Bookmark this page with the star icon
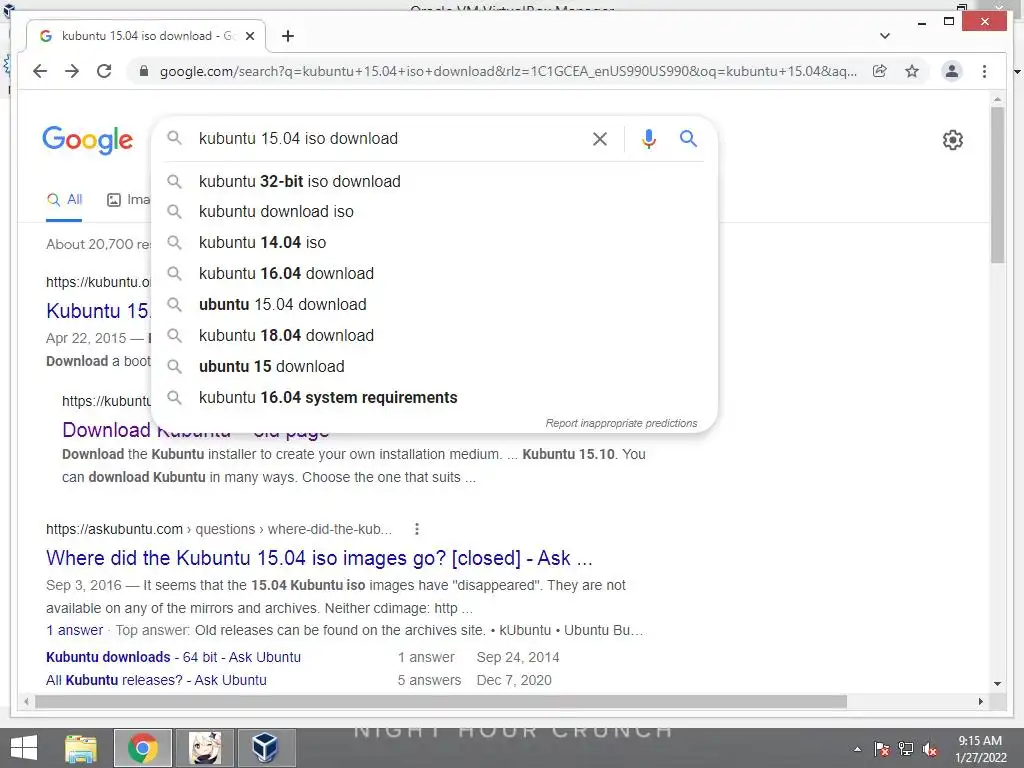 [x=912, y=71]
